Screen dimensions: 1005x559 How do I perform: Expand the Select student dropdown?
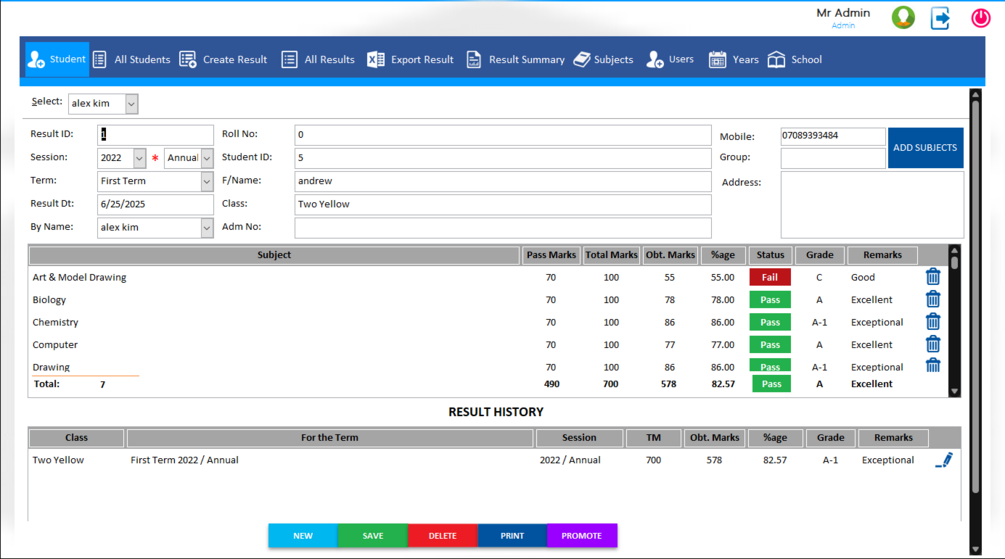tap(131, 103)
